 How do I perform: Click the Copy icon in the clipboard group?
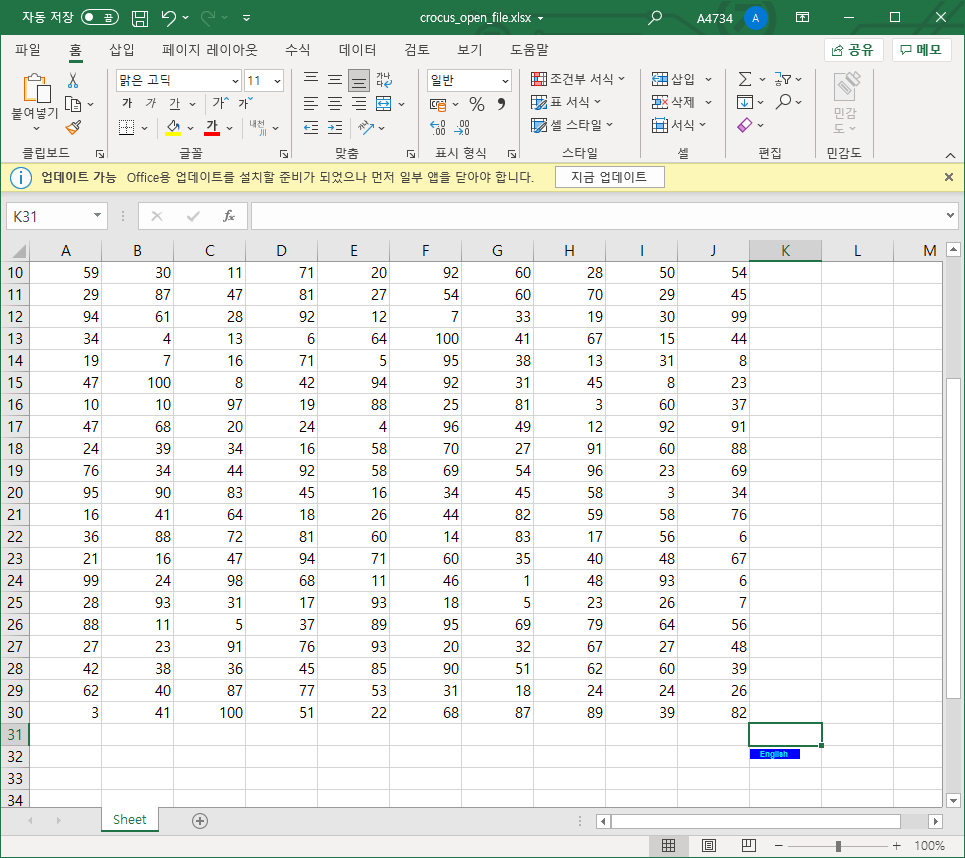point(73,105)
